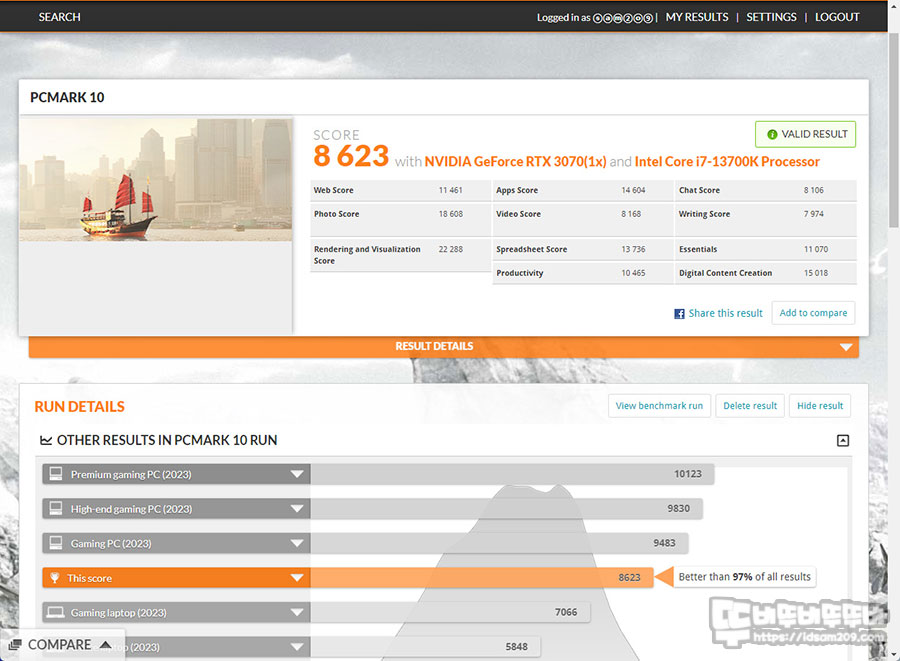Click the chart icon beside OTHER RESULTS heading
The height and width of the screenshot is (661, 900).
coord(46,440)
